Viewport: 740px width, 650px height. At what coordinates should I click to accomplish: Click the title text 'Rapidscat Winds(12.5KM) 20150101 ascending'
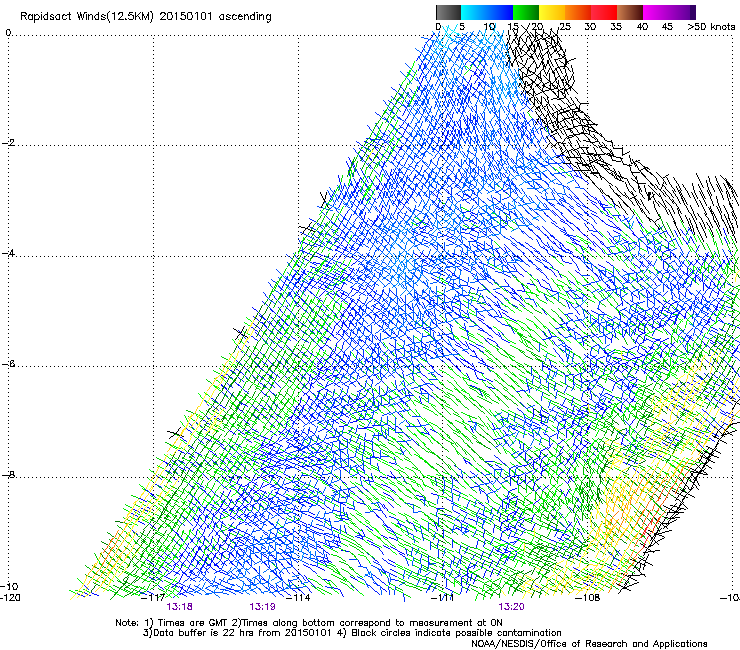coord(145,17)
